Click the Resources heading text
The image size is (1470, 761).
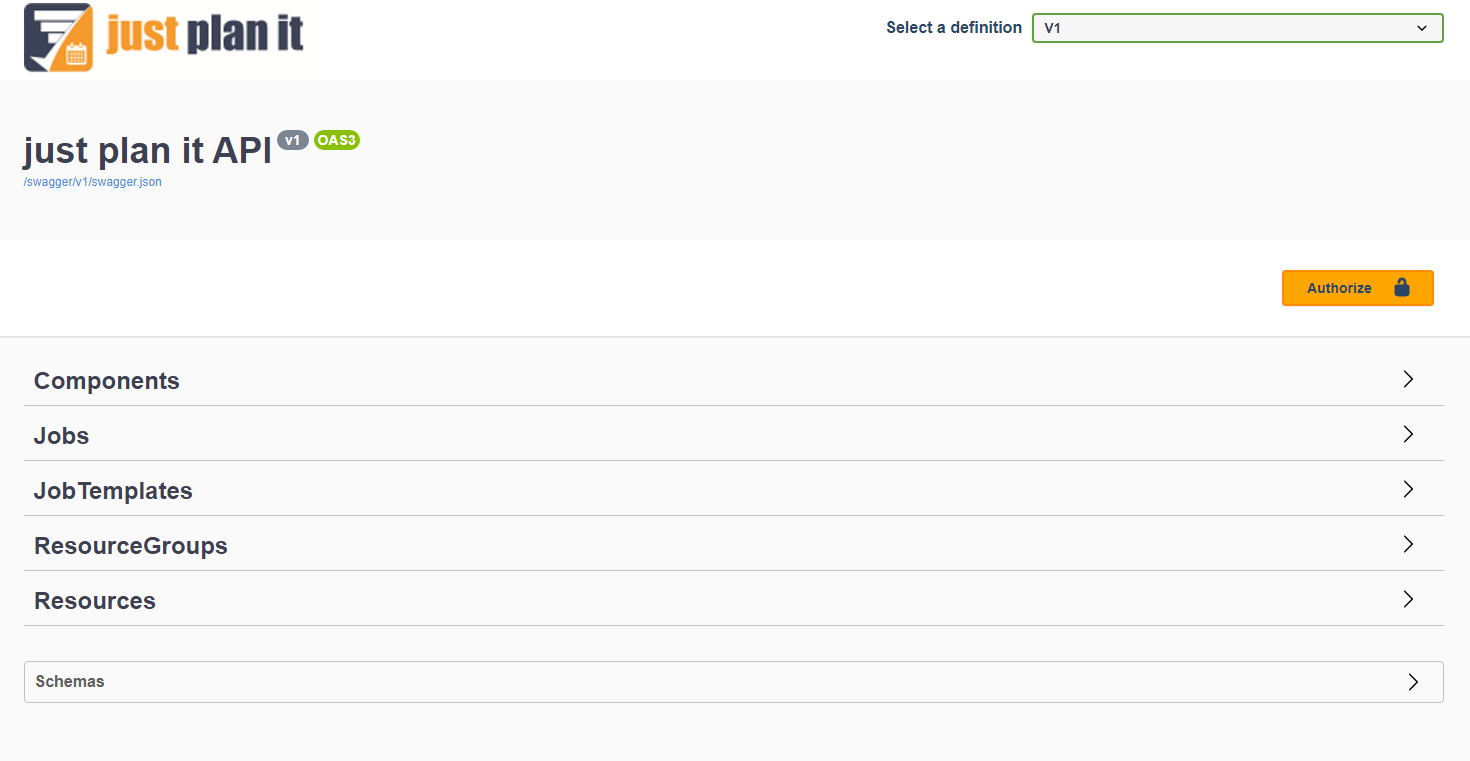click(x=95, y=601)
